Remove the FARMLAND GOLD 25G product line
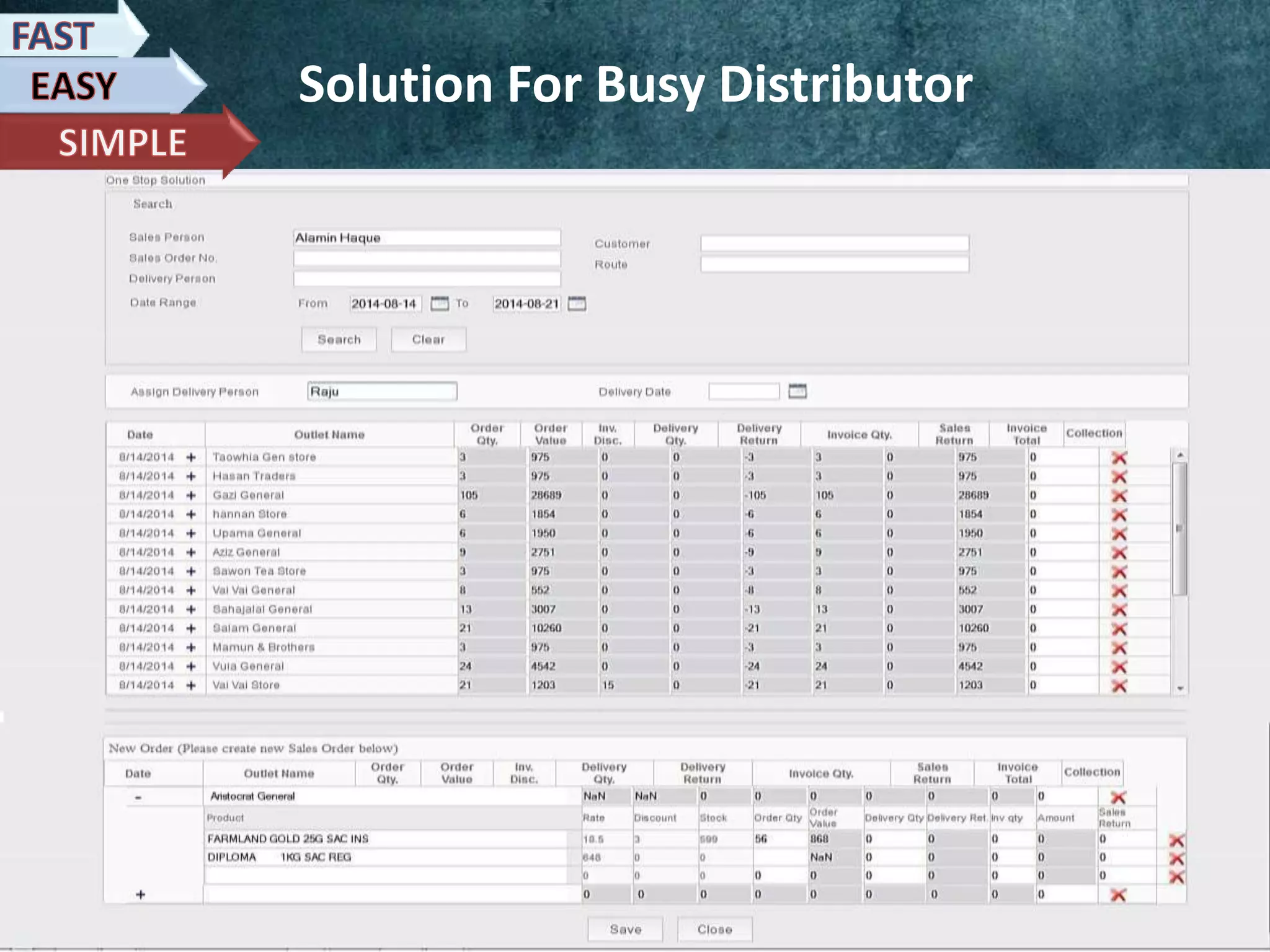1270x952 pixels. pyautogui.click(x=1176, y=840)
